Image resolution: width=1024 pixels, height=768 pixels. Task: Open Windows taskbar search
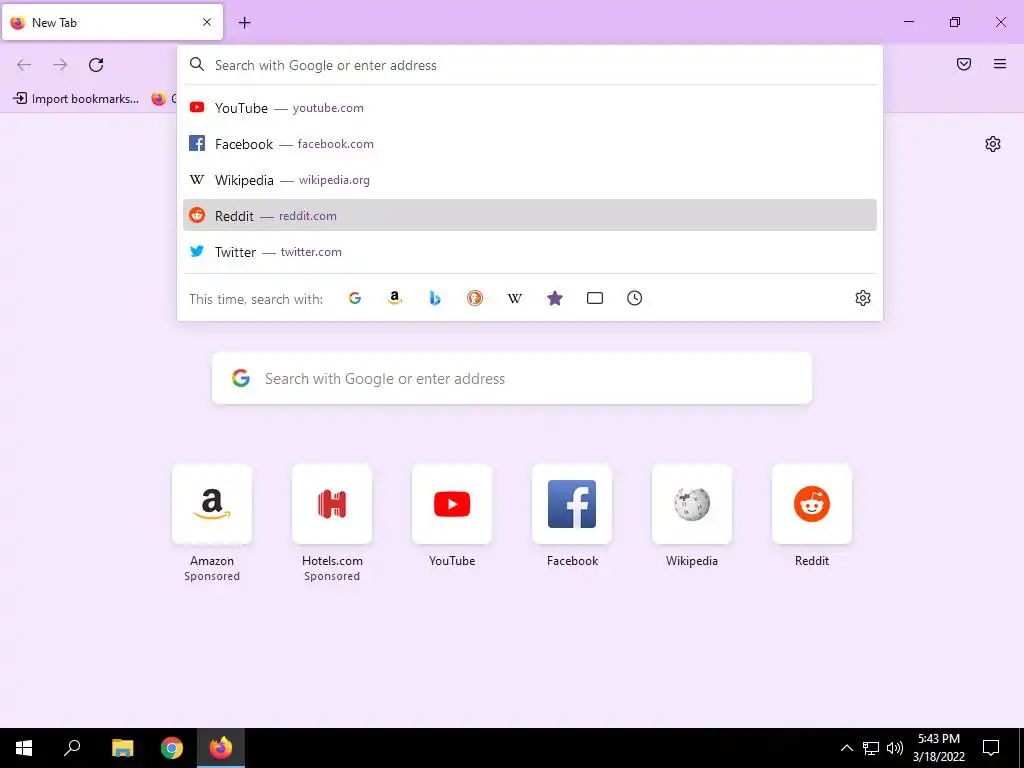(72, 748)
